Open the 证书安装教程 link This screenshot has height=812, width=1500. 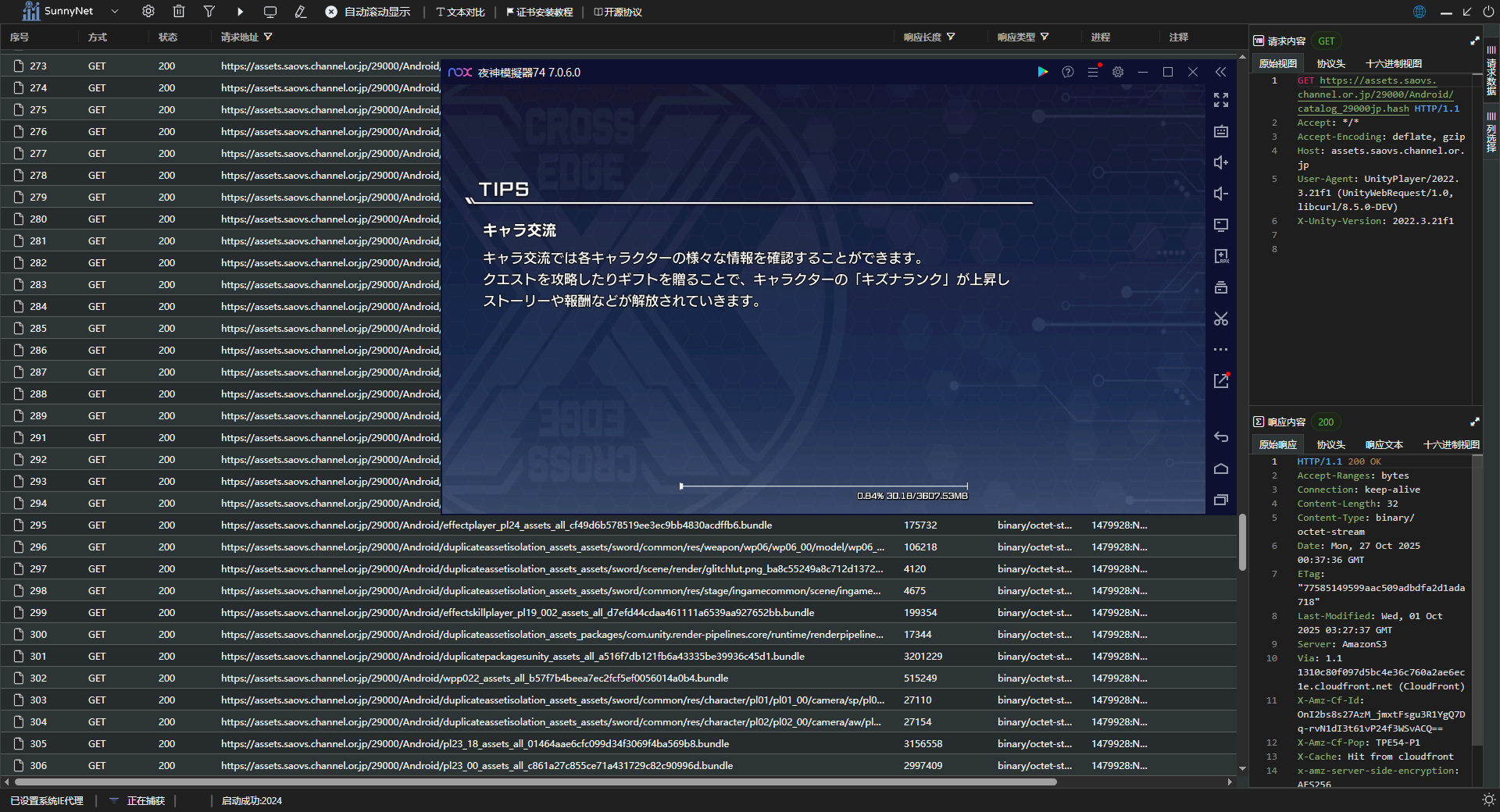pyautogui.click(x=540, y=12)
